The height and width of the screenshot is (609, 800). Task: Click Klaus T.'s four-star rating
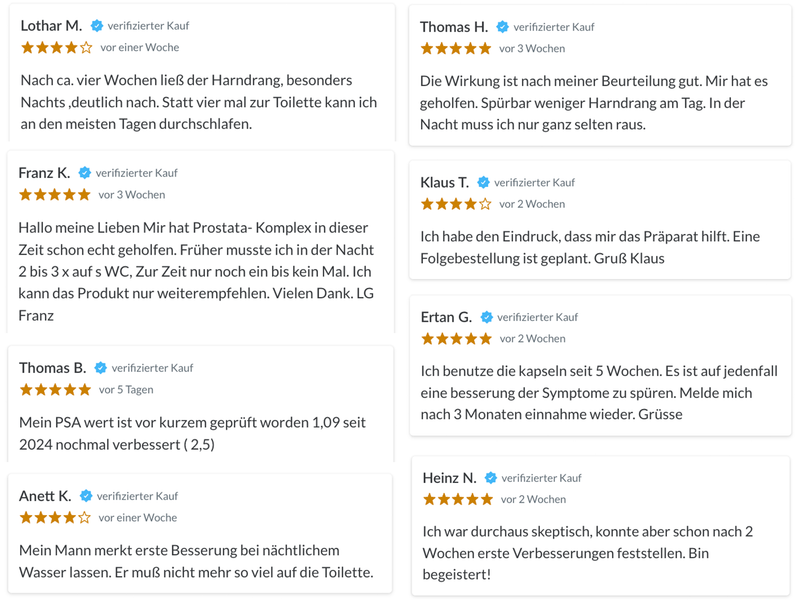click(x=456, y=204)
